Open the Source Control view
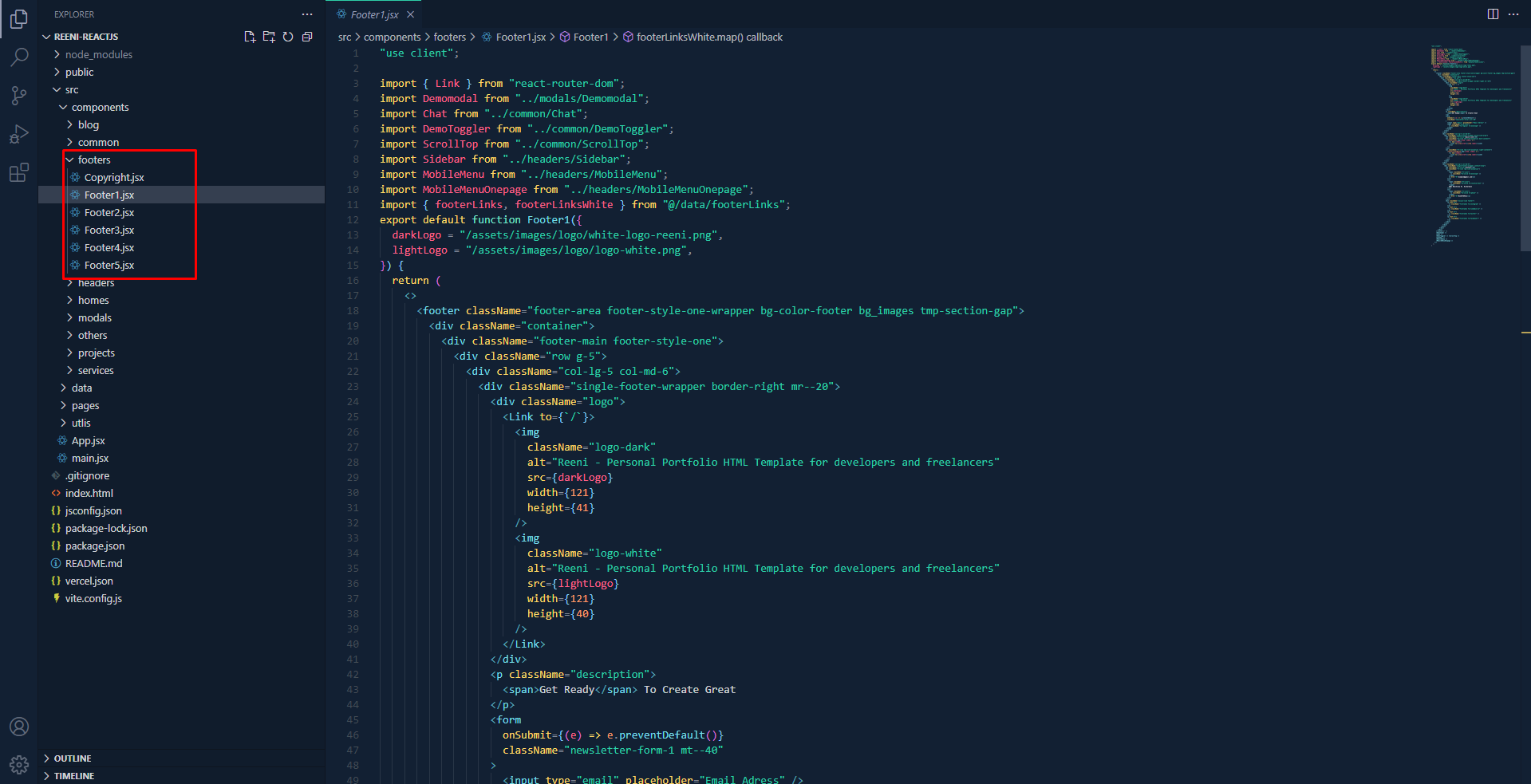 pyautogui.click(x=19, y=96)
